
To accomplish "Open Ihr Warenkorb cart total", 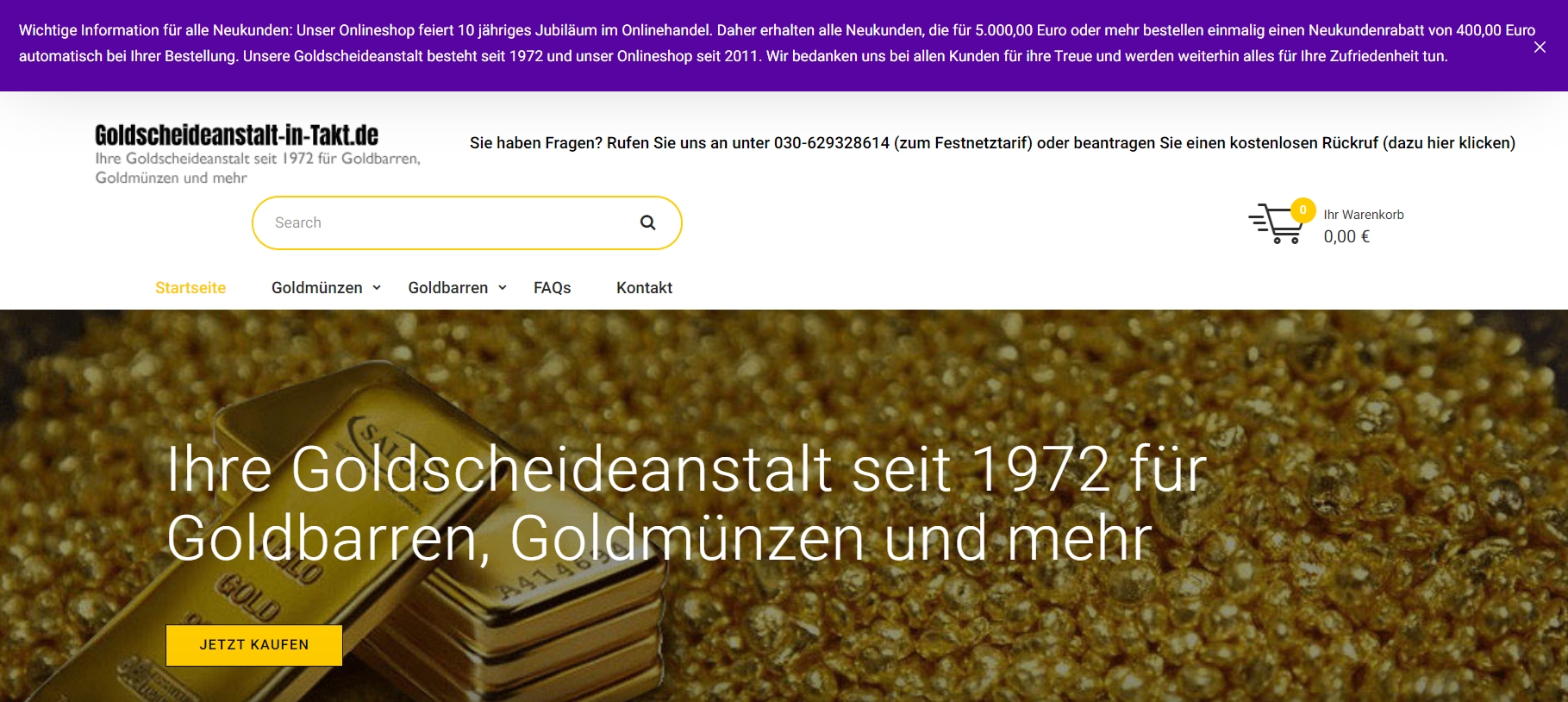I will (1364, 215).
